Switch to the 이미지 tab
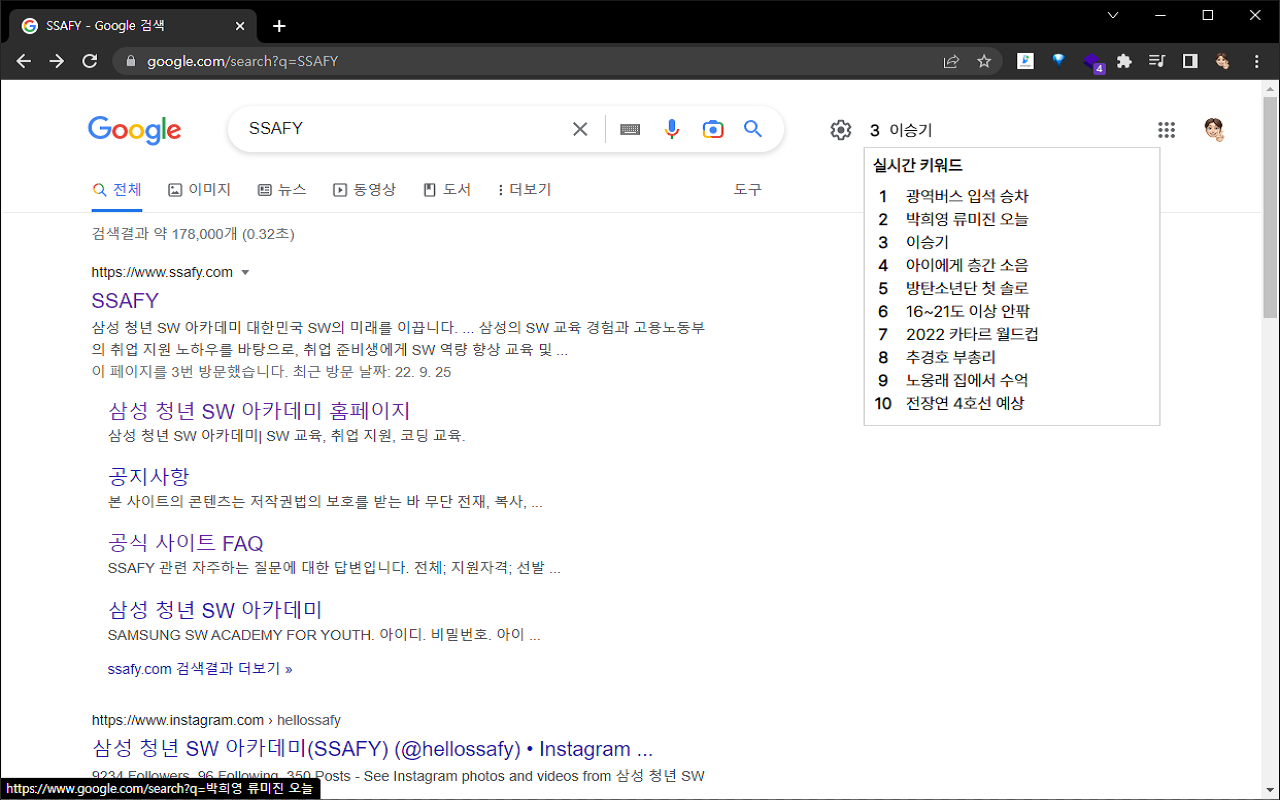This screenshot has height=800, width=1280. (x=200, y=190)
